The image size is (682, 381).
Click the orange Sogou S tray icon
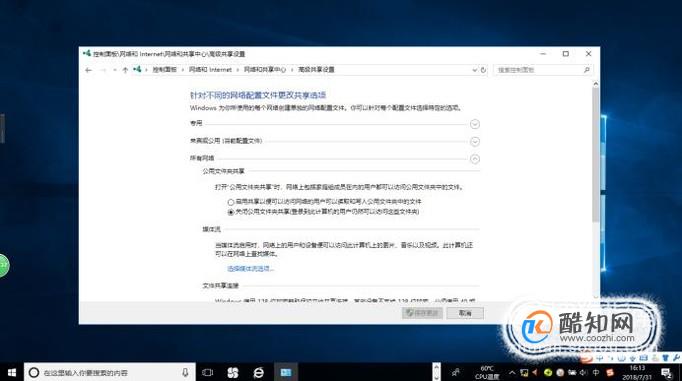[x=610, y=373]
